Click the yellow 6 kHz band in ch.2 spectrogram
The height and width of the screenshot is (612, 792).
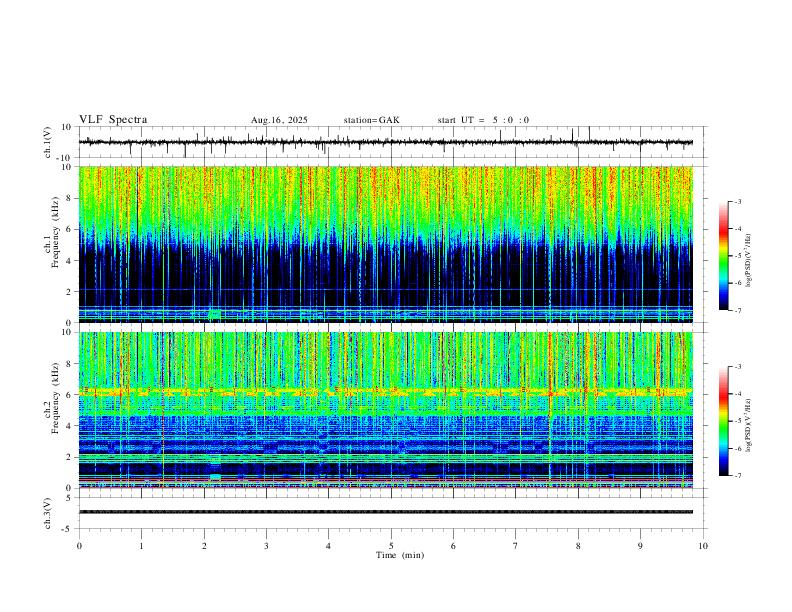[x=386, y=391]
